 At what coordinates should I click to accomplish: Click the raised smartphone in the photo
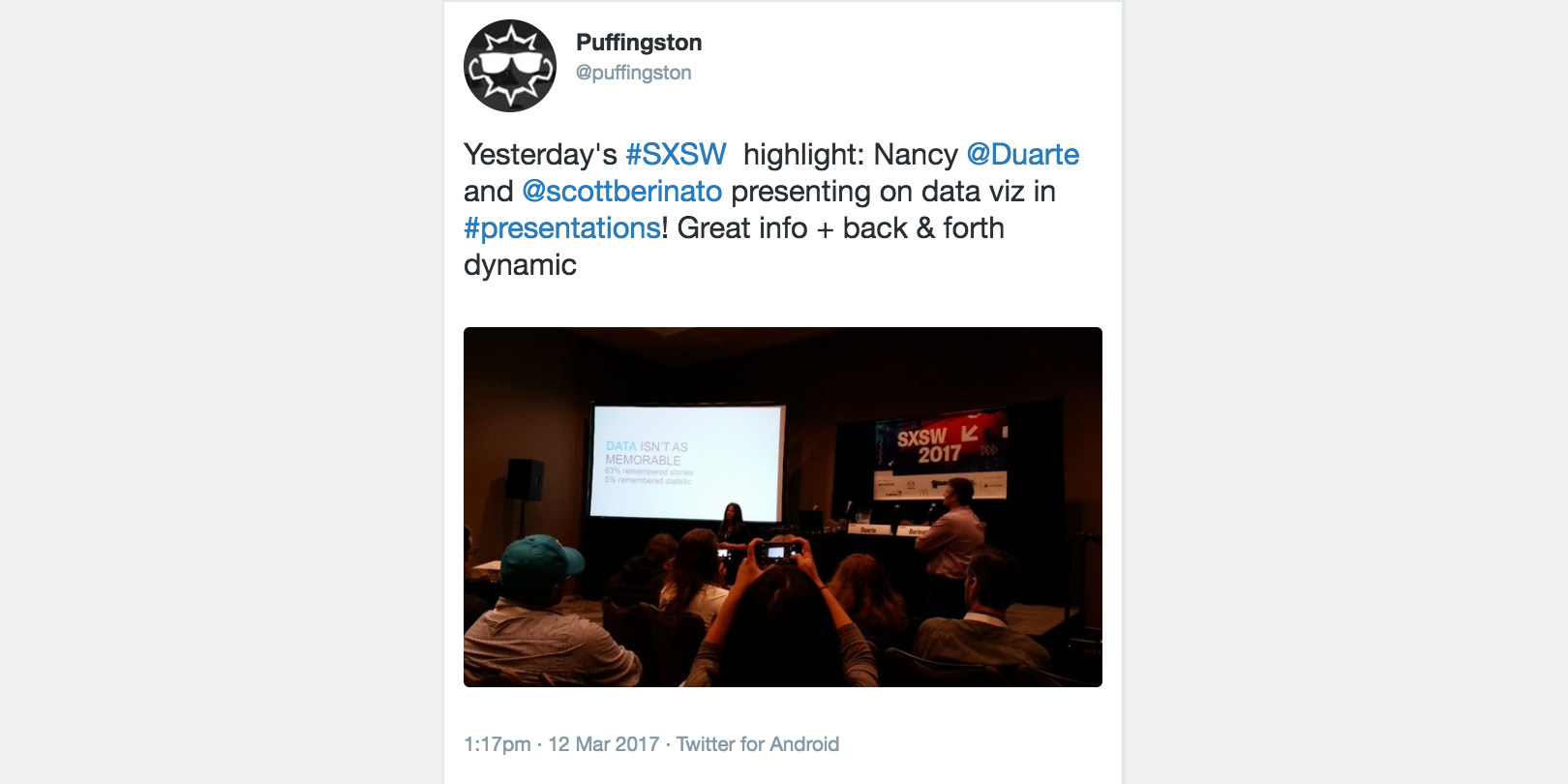pos(778,552)
